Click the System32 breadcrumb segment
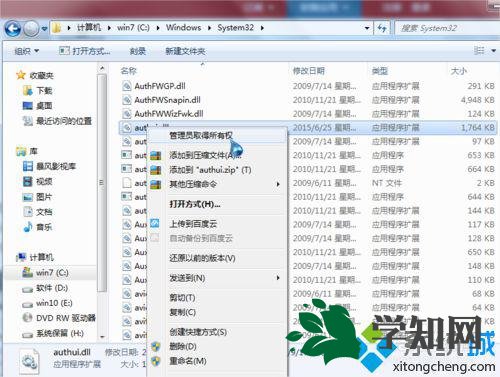Viewport: 500px width, 377px height. click(236, 28)
